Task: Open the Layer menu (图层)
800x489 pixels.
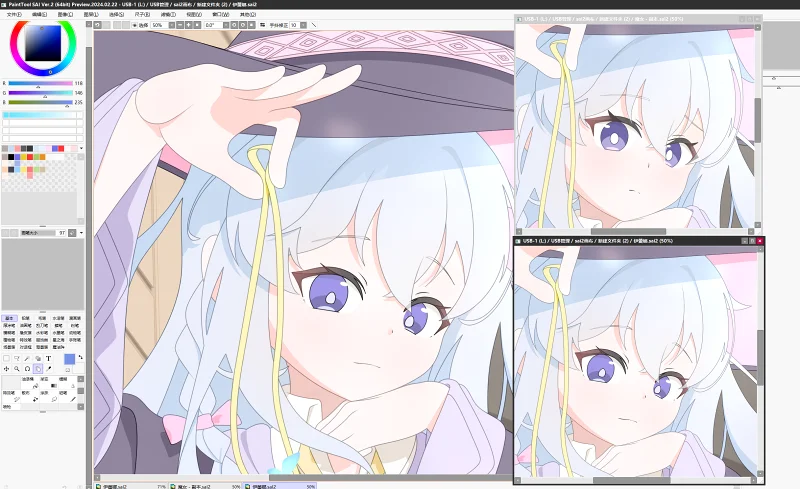Action: coord(91,14)
